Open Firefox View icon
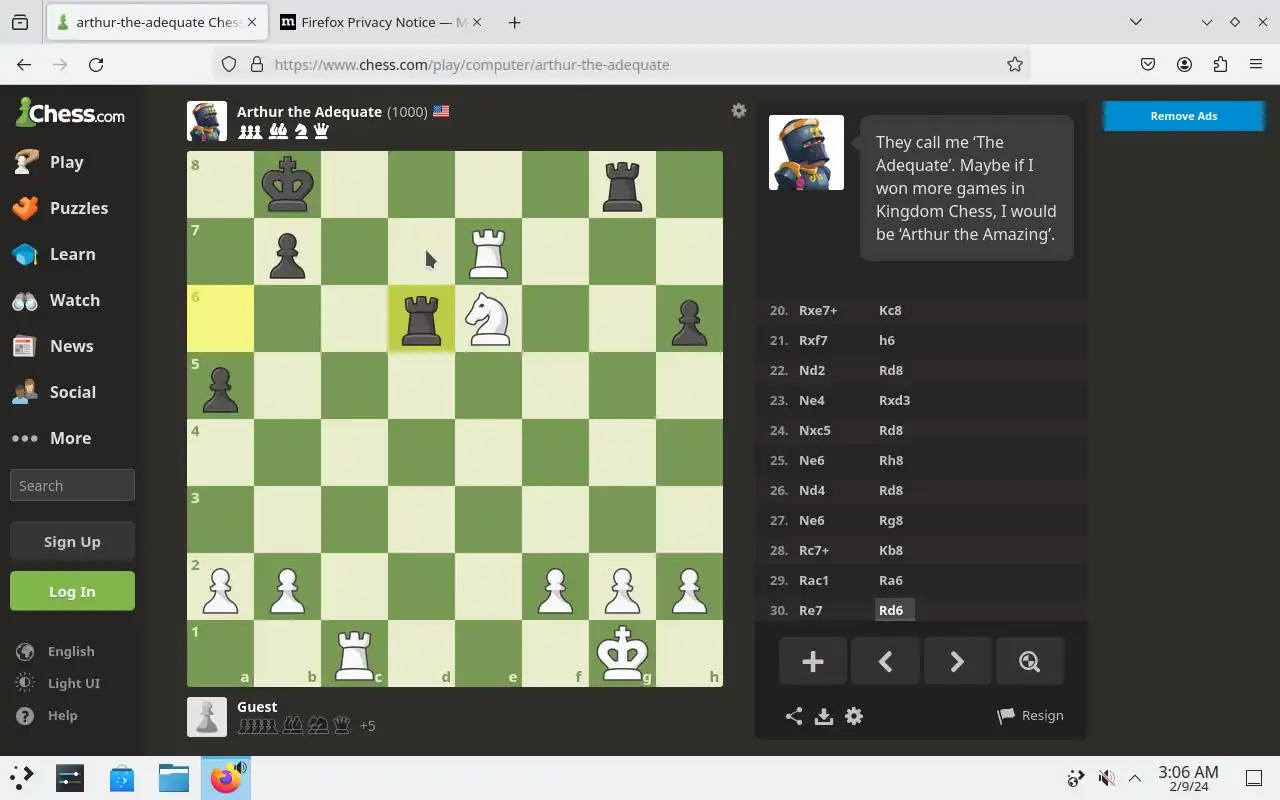The image size is (1280, 800). pyautogui.click(x=20, y=22)
